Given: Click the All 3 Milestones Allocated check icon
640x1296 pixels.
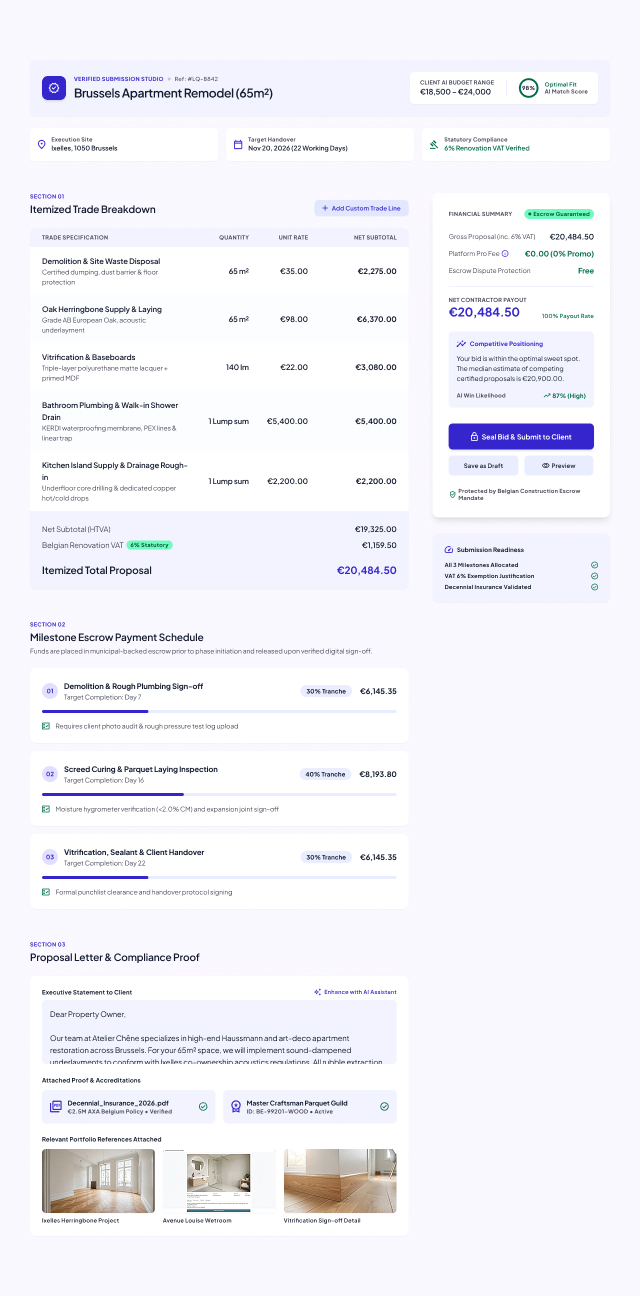Looking at the screenshot, I should pos(594,565).
